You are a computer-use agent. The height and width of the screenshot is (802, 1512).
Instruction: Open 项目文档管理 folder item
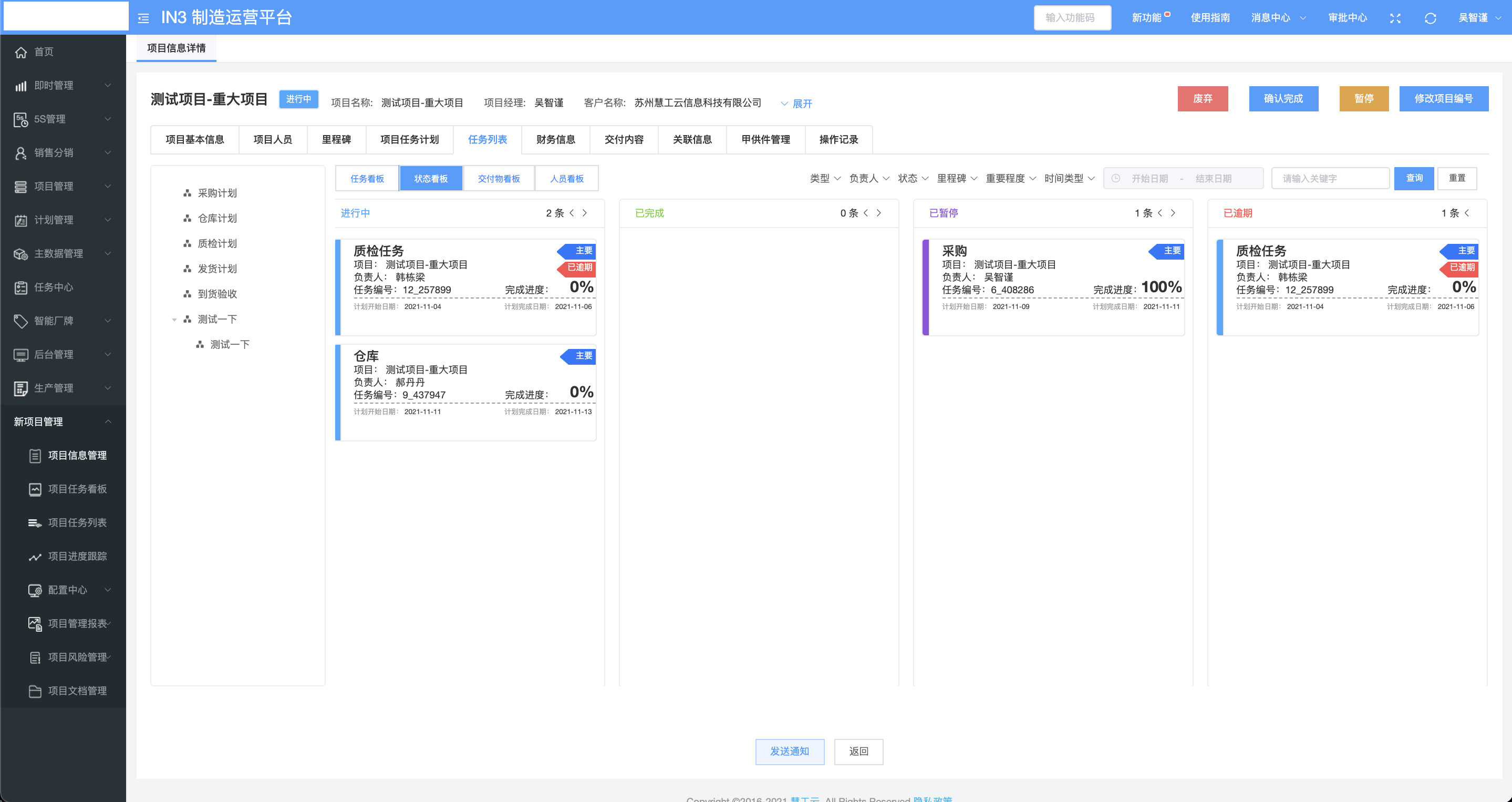click(77, 691)
